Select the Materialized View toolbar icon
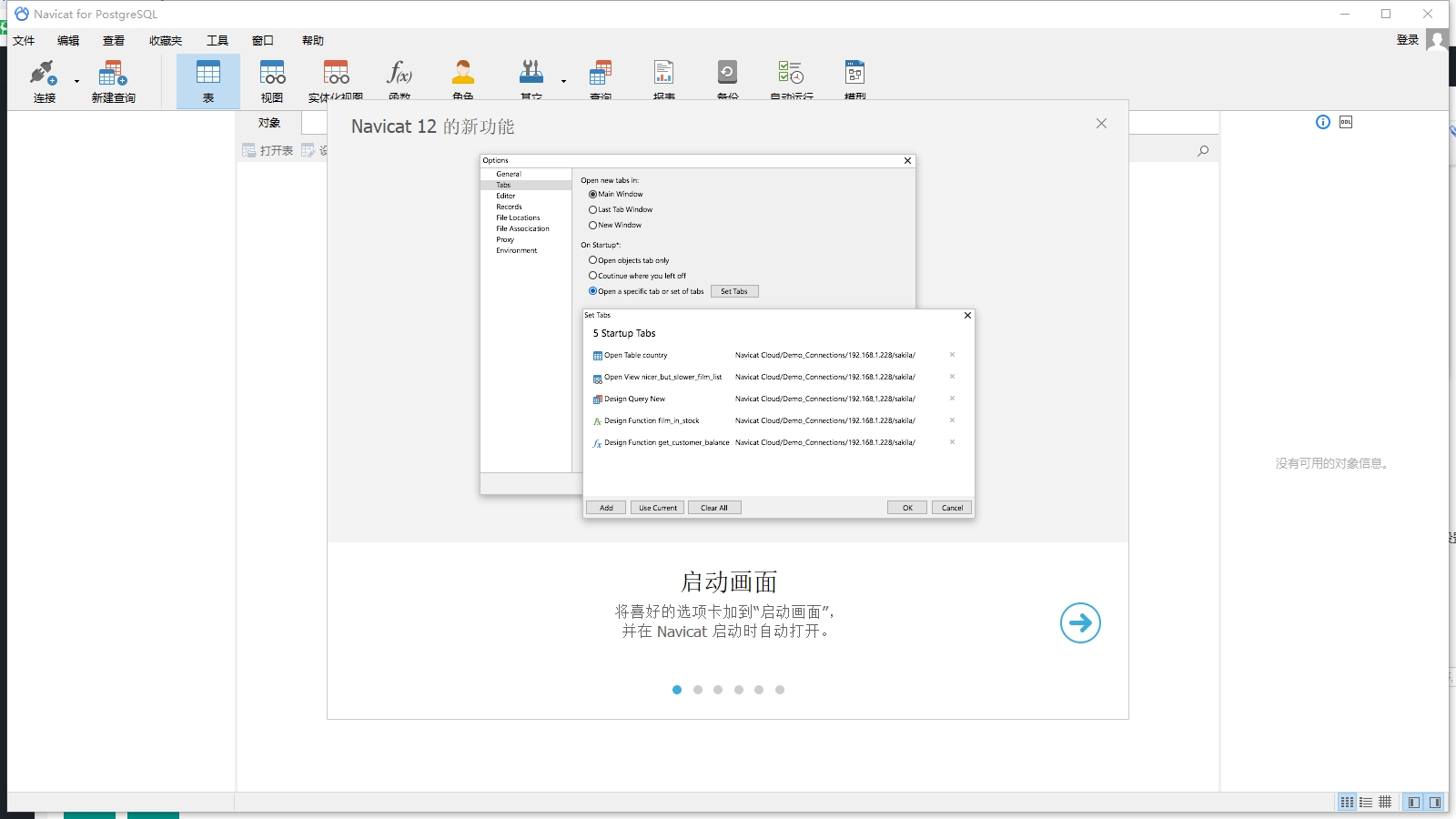The height and width of the screenshot is (819, 1456). point(336,80)
